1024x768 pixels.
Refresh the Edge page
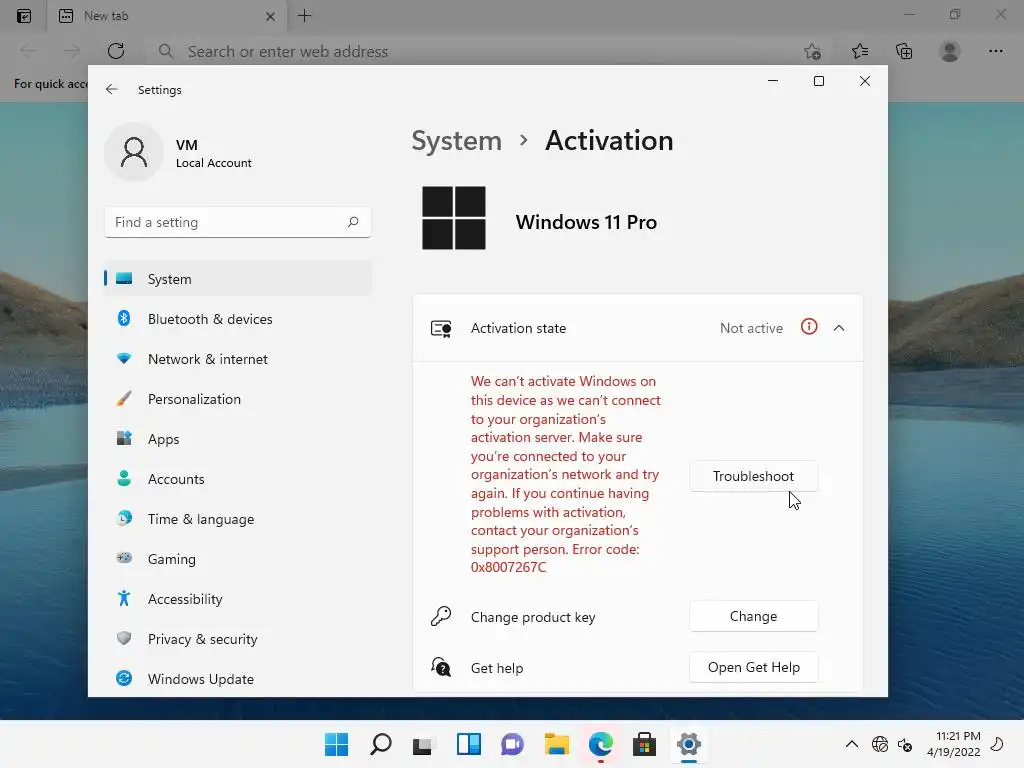coord(116,51)
